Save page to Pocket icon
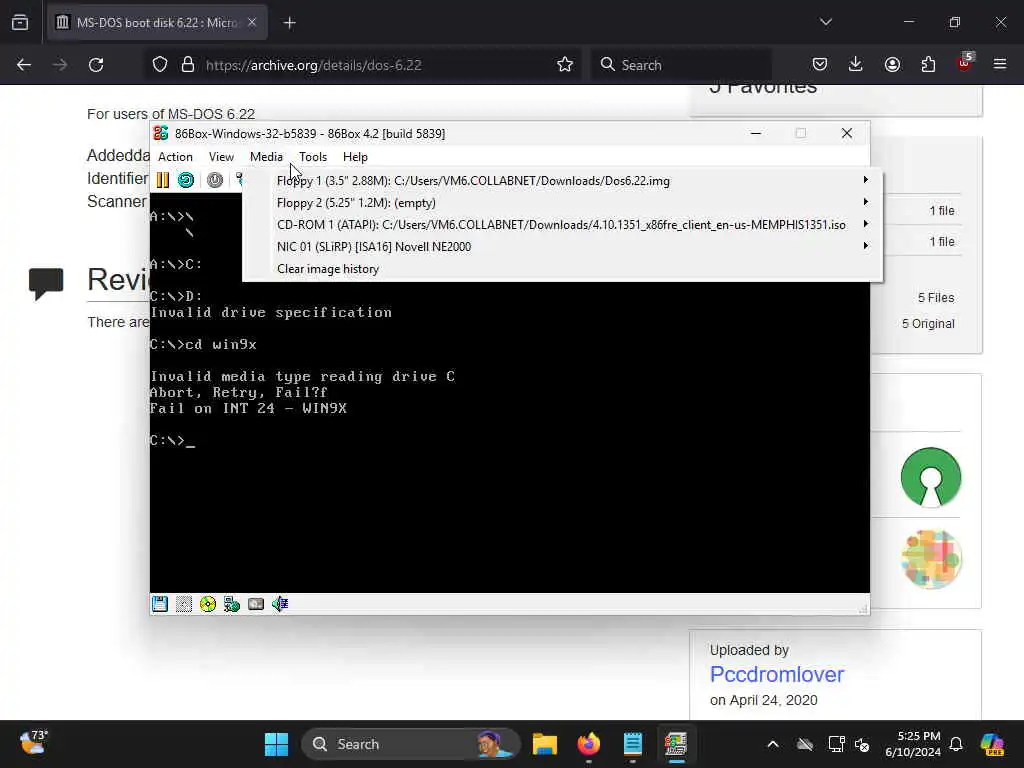Image resolution: width=1024 pixels, height=768 pixels. coord(820,64)
